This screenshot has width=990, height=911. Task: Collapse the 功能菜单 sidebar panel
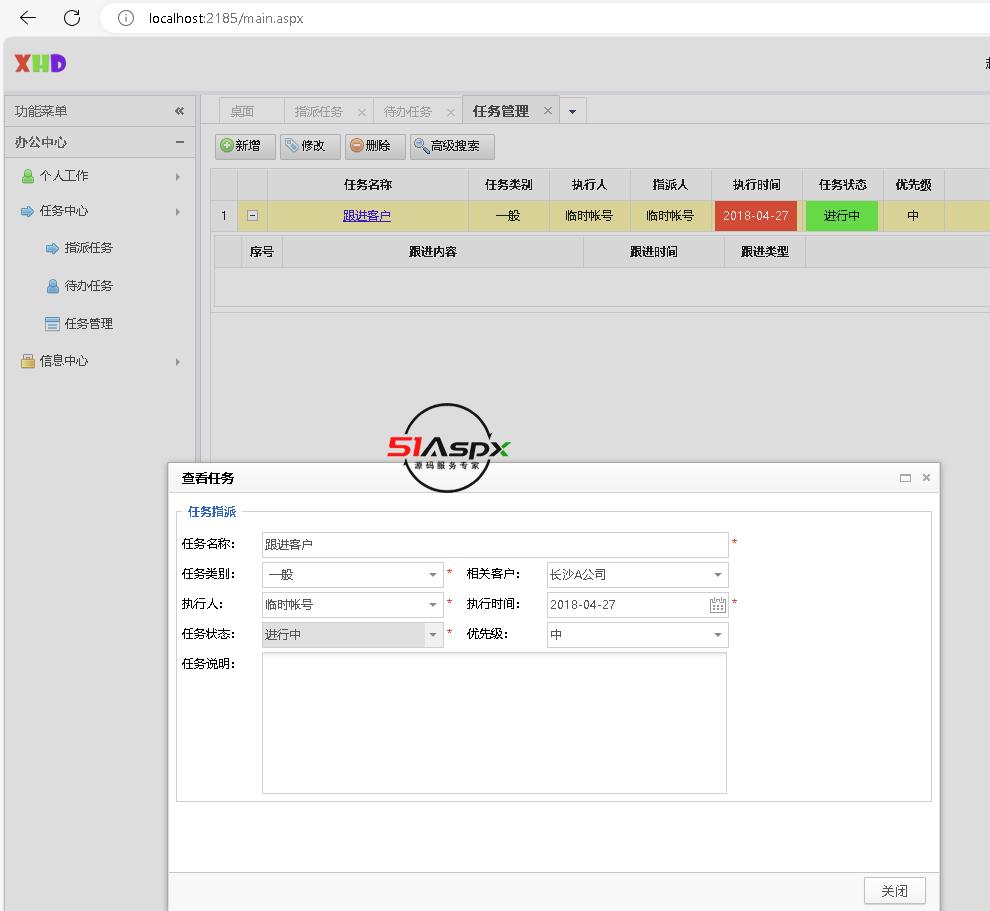tap(179, 111)
